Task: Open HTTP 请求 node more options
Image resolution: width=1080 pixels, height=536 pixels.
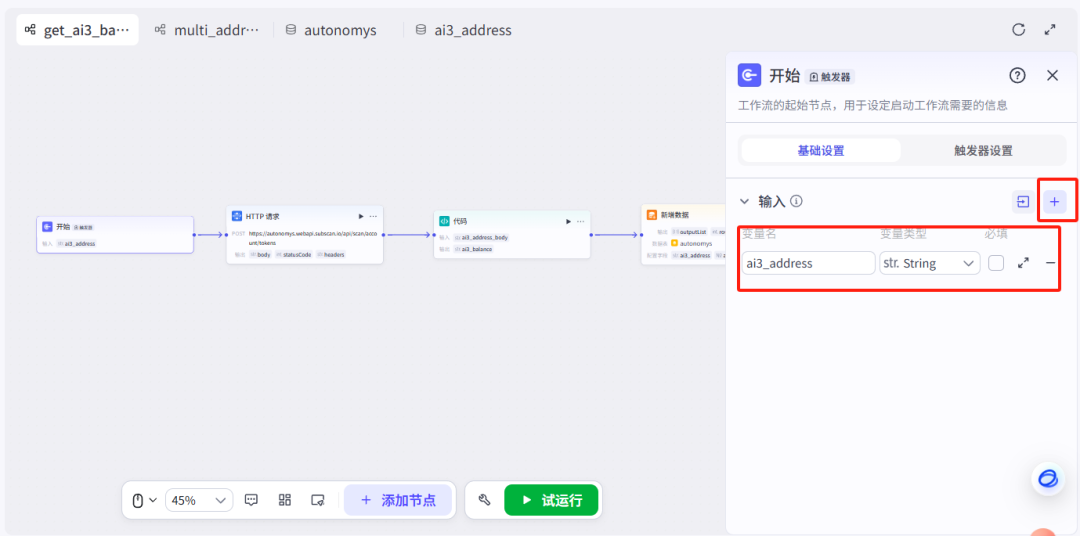Action: coord(373,216)
